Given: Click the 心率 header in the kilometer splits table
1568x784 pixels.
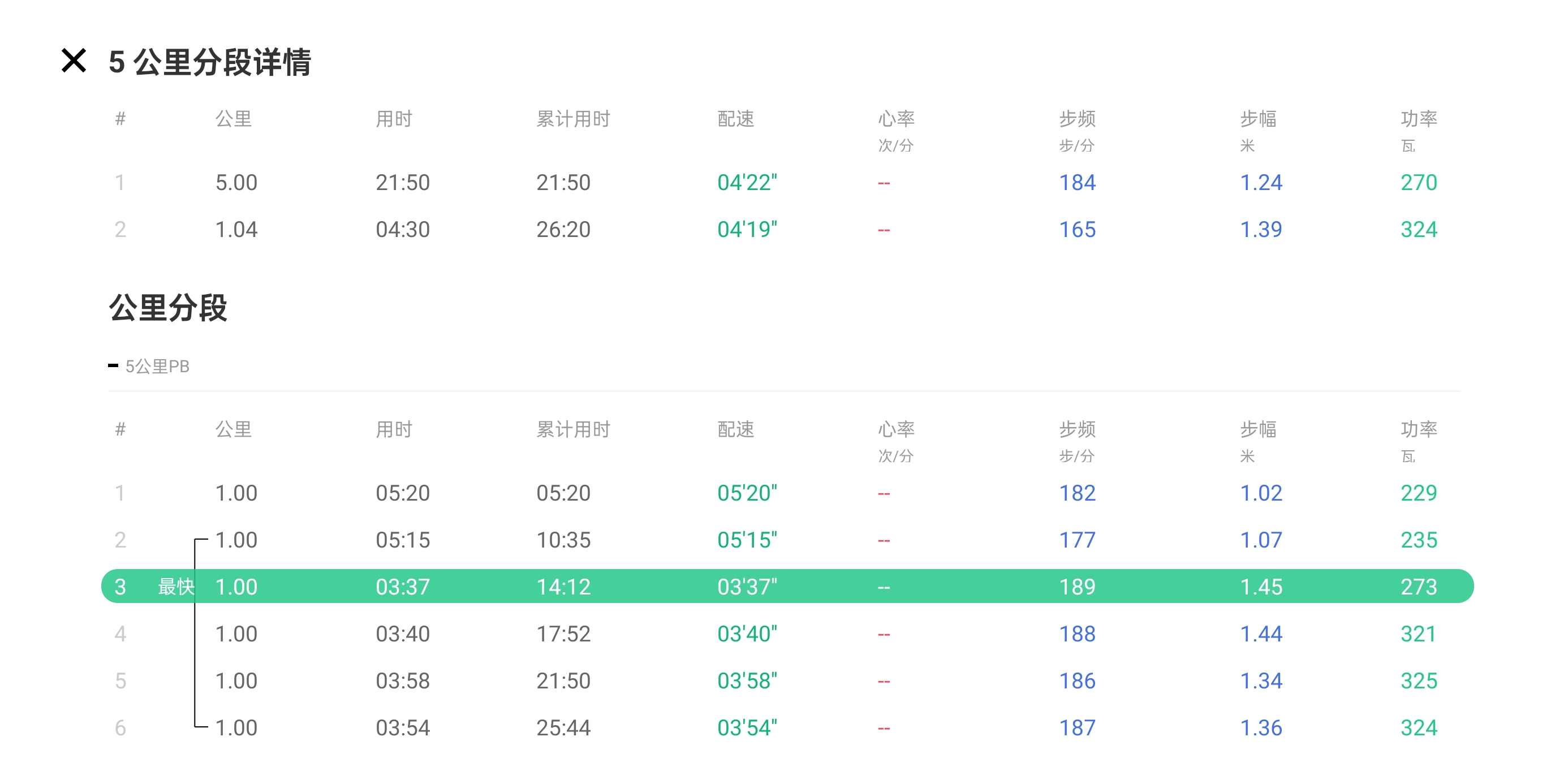Looking at the screenshot, I should tap(895, 429).
